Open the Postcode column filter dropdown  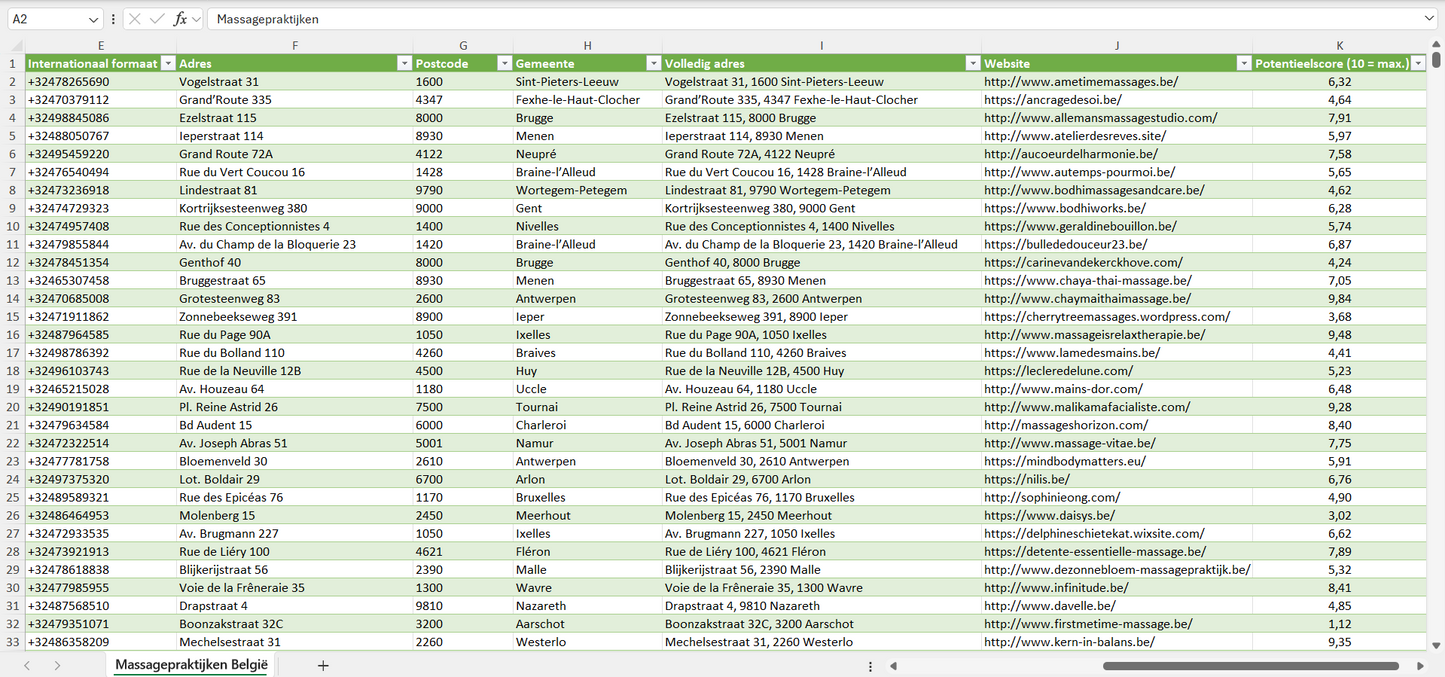[504, 63]
